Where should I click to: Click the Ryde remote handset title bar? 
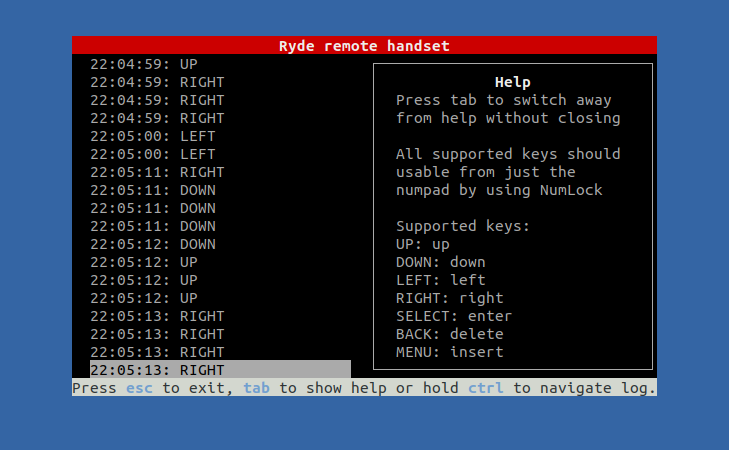click(x=364, y=46)
